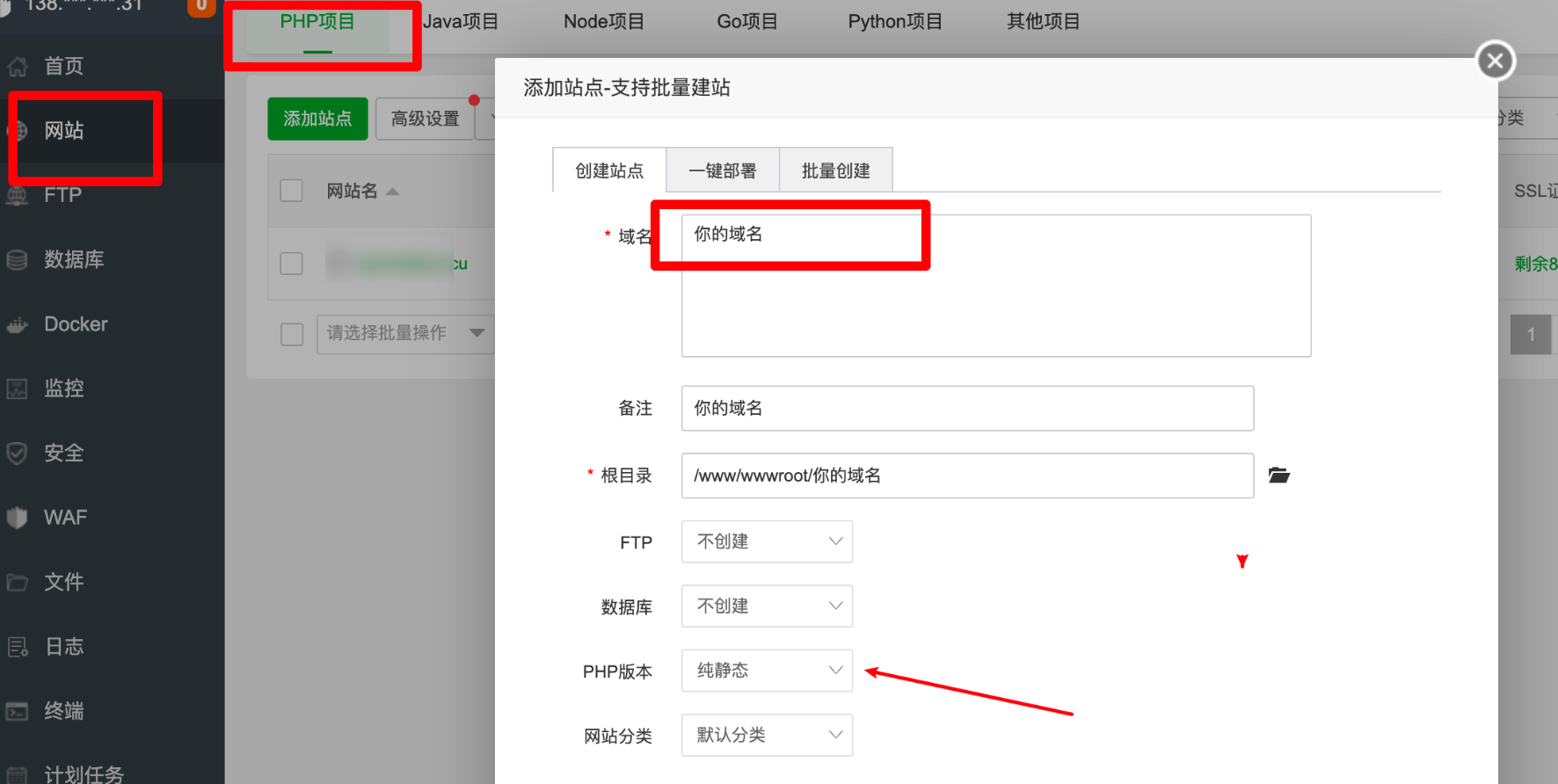The image size is (1558, 784).
Task: Open the PHP版本 纯静态 dropdown
Action: 767,671
